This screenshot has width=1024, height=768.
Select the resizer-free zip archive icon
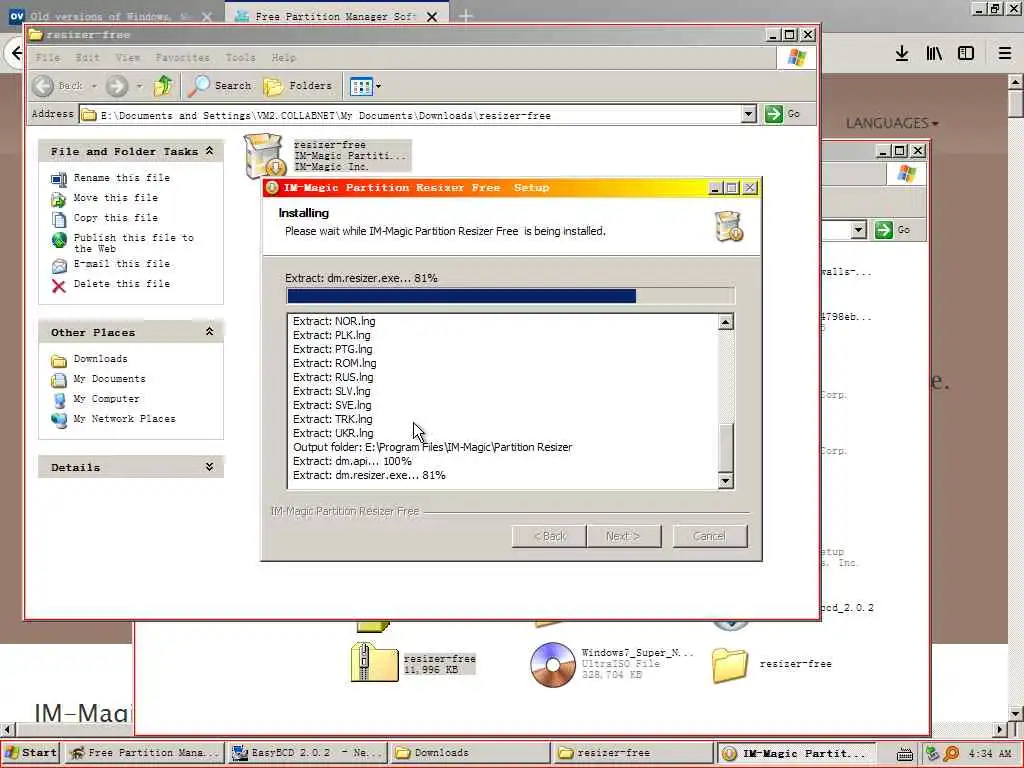(x=375, y=663)
